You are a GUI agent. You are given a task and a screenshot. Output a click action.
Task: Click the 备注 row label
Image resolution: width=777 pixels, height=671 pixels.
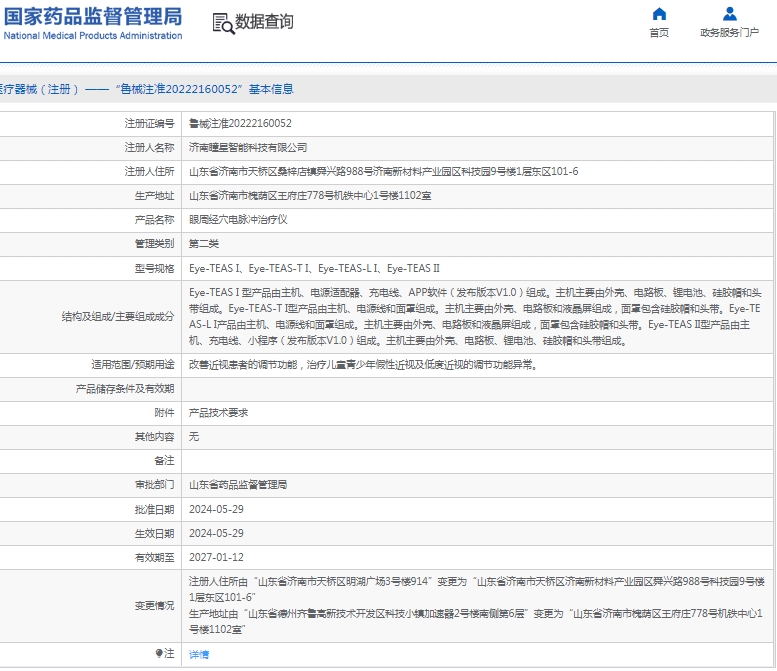[x=164, y=461]
